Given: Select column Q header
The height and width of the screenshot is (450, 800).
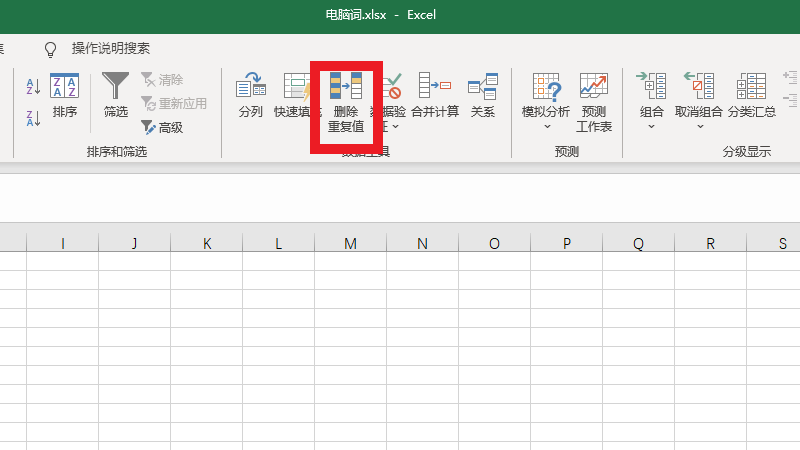Looking at the screenshot, I should point(638,243).
